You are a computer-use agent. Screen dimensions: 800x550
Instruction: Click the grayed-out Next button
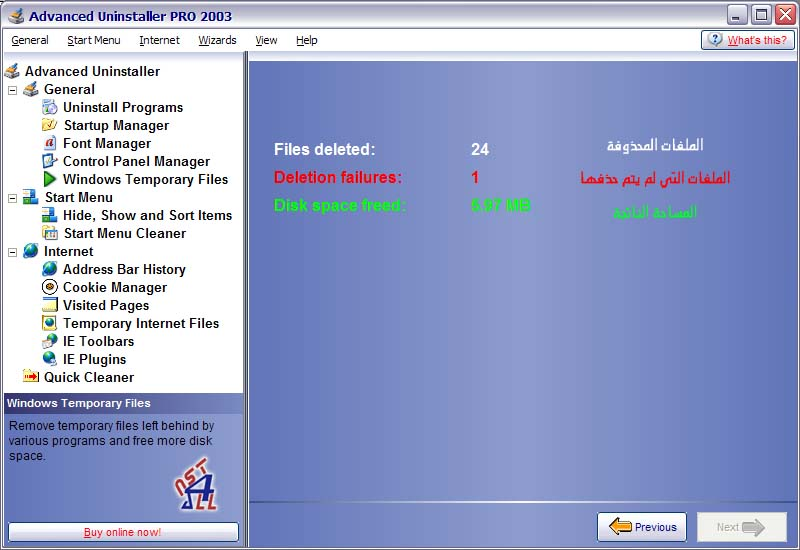click(742, 527)
